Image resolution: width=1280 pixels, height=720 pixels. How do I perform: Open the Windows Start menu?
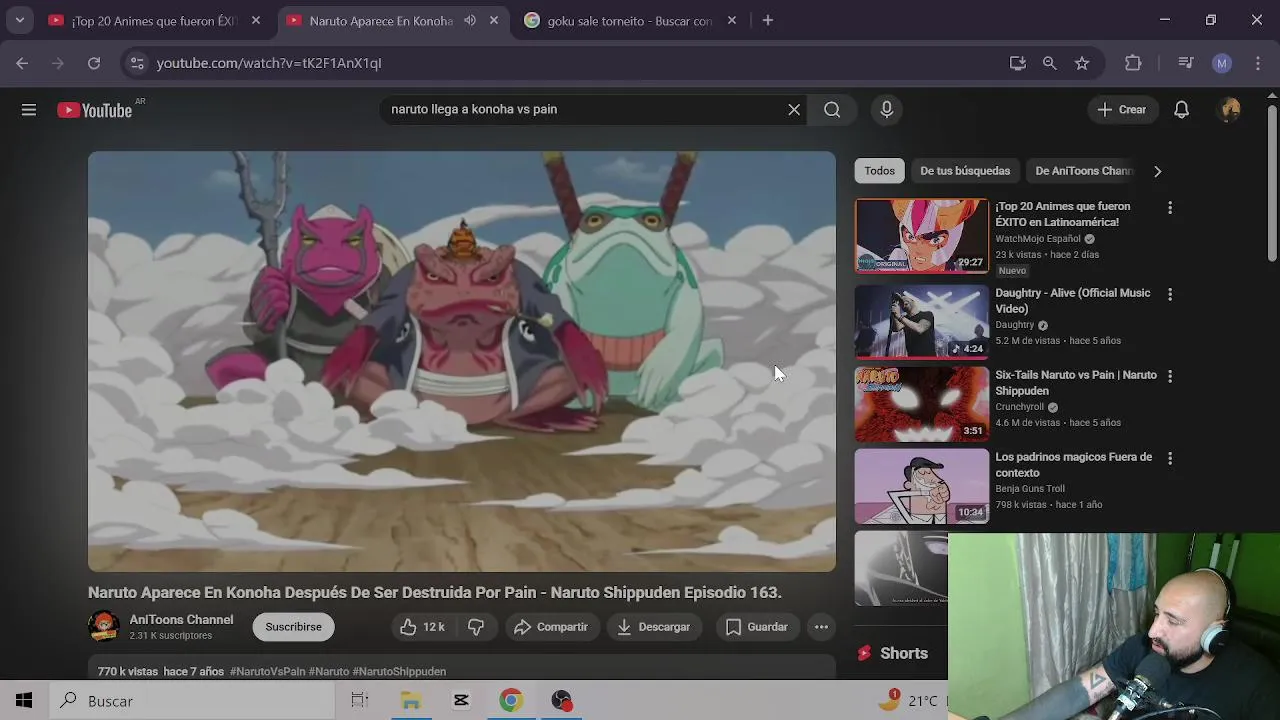click(24, 701)
